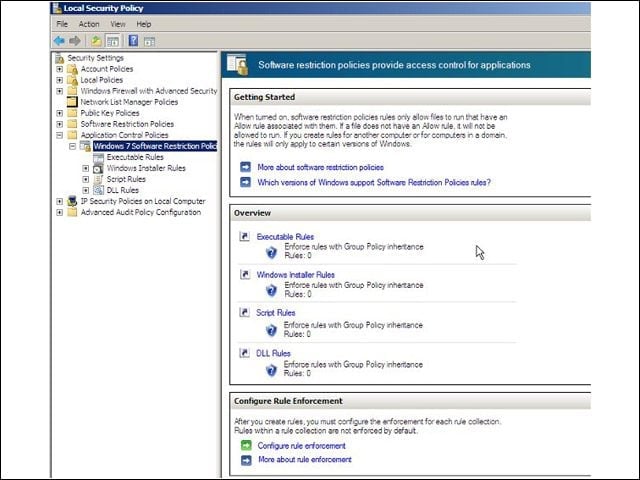Click shortcut icon next to DLL Rules overview
Viewport: 640px width, 480px height.
point(244,353)
